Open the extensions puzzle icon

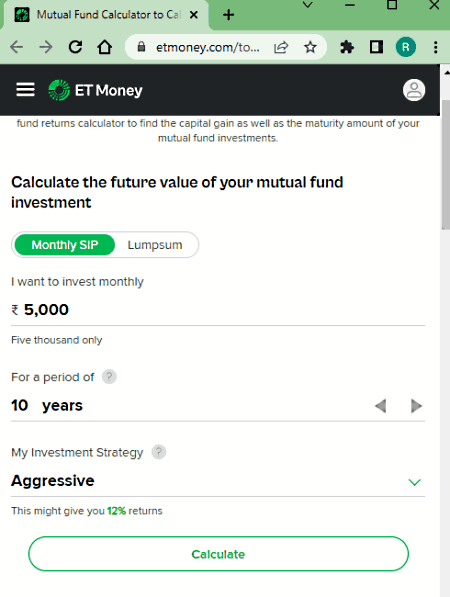tap(347, 47)
